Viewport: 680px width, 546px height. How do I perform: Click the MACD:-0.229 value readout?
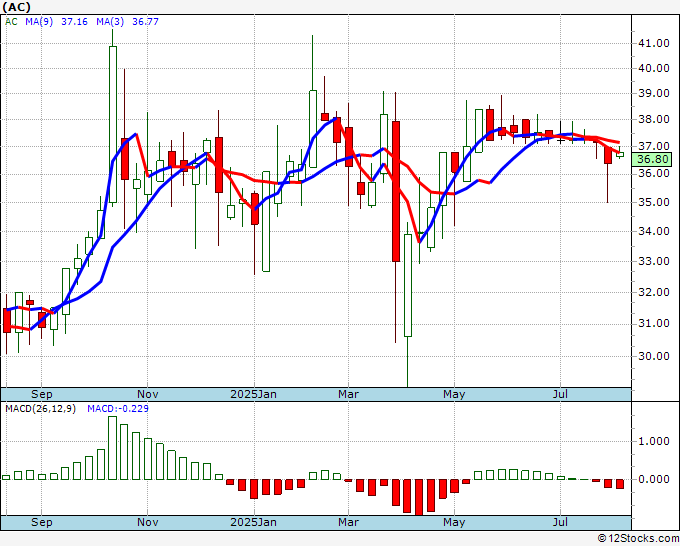118,409
